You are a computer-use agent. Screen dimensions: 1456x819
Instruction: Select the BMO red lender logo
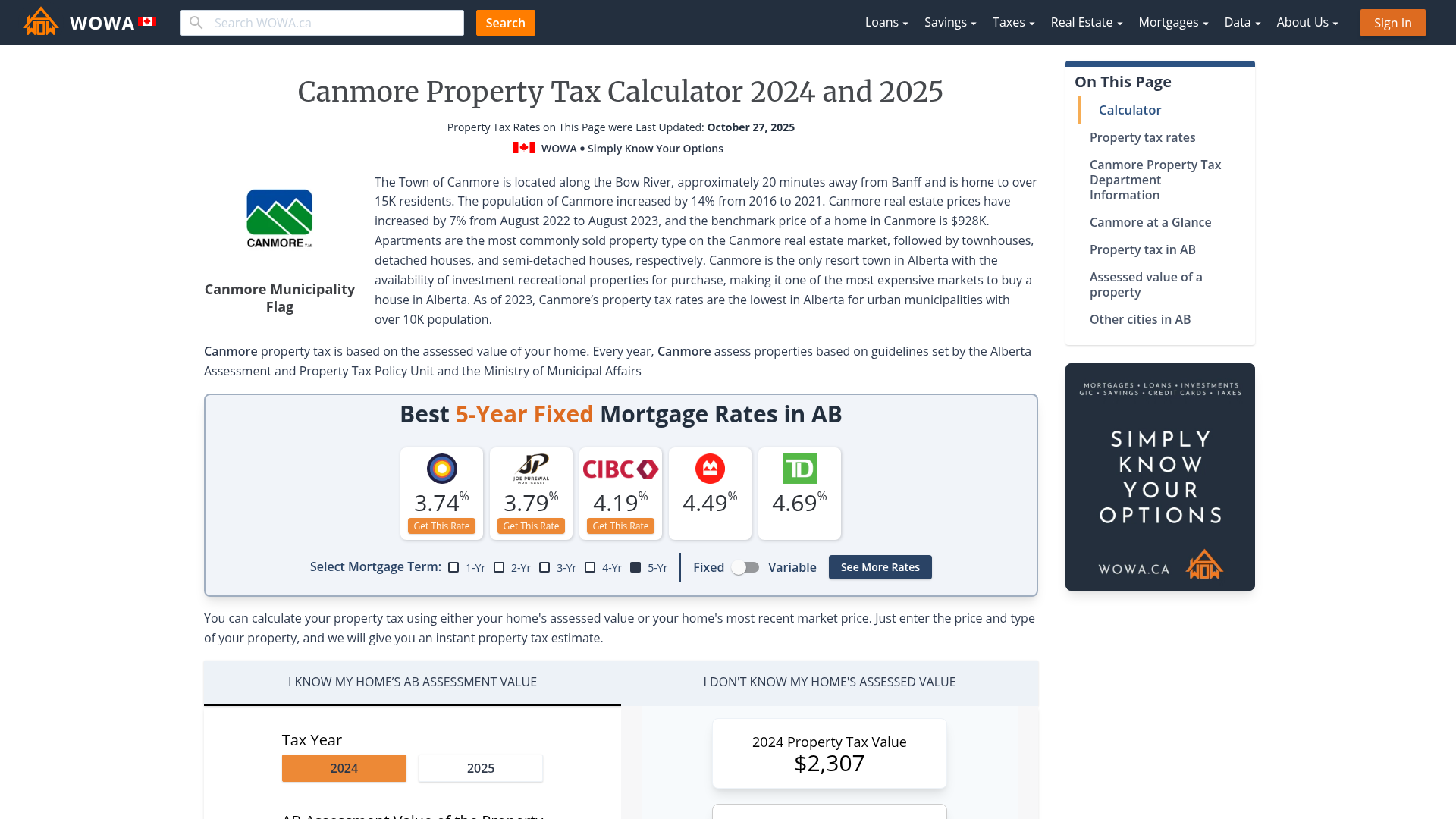(710, 469)
